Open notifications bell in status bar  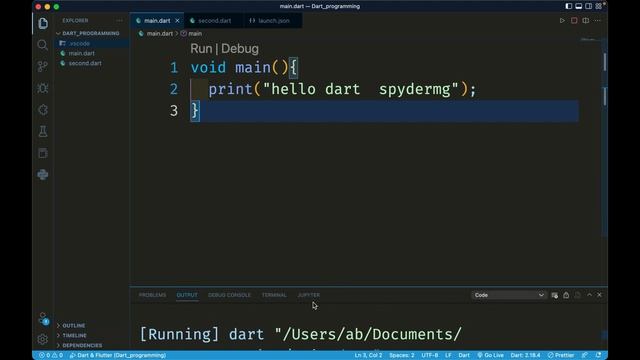(x=598, y=355)
